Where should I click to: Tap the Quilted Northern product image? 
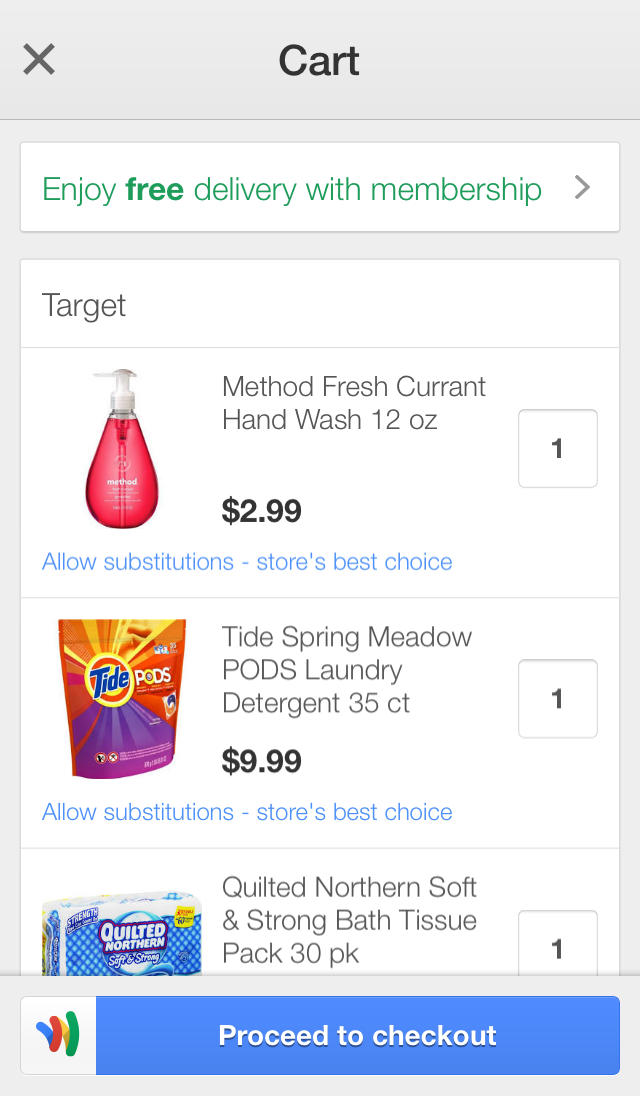tap(122, 932)
